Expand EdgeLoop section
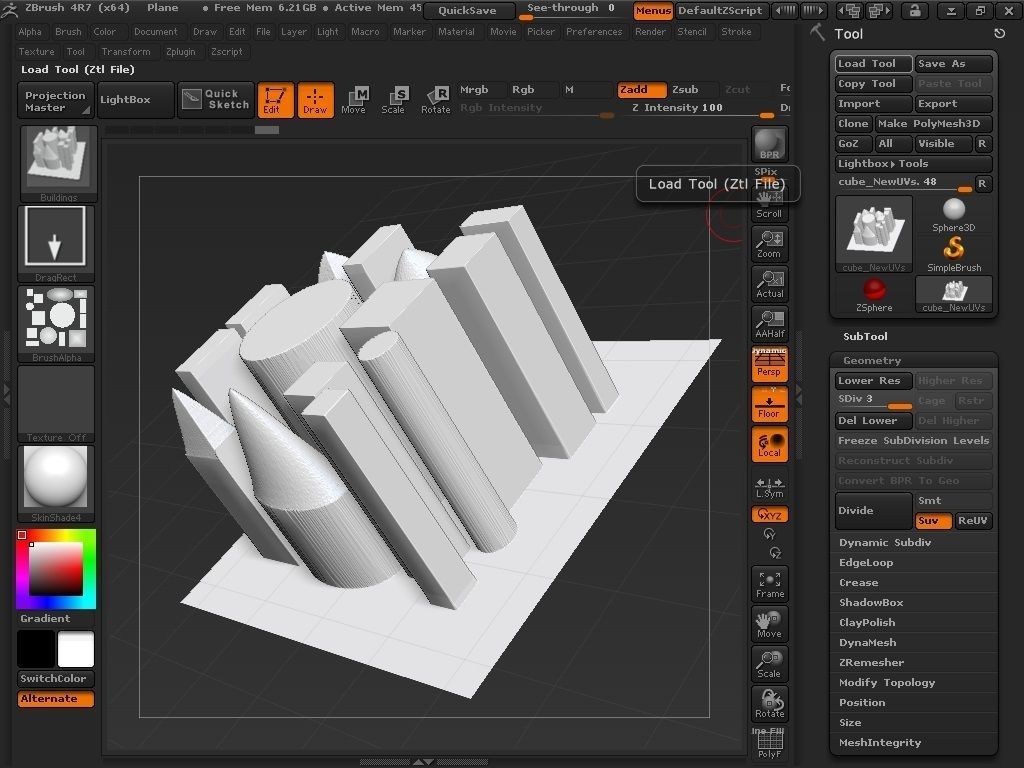 click(x=866, y=563)
